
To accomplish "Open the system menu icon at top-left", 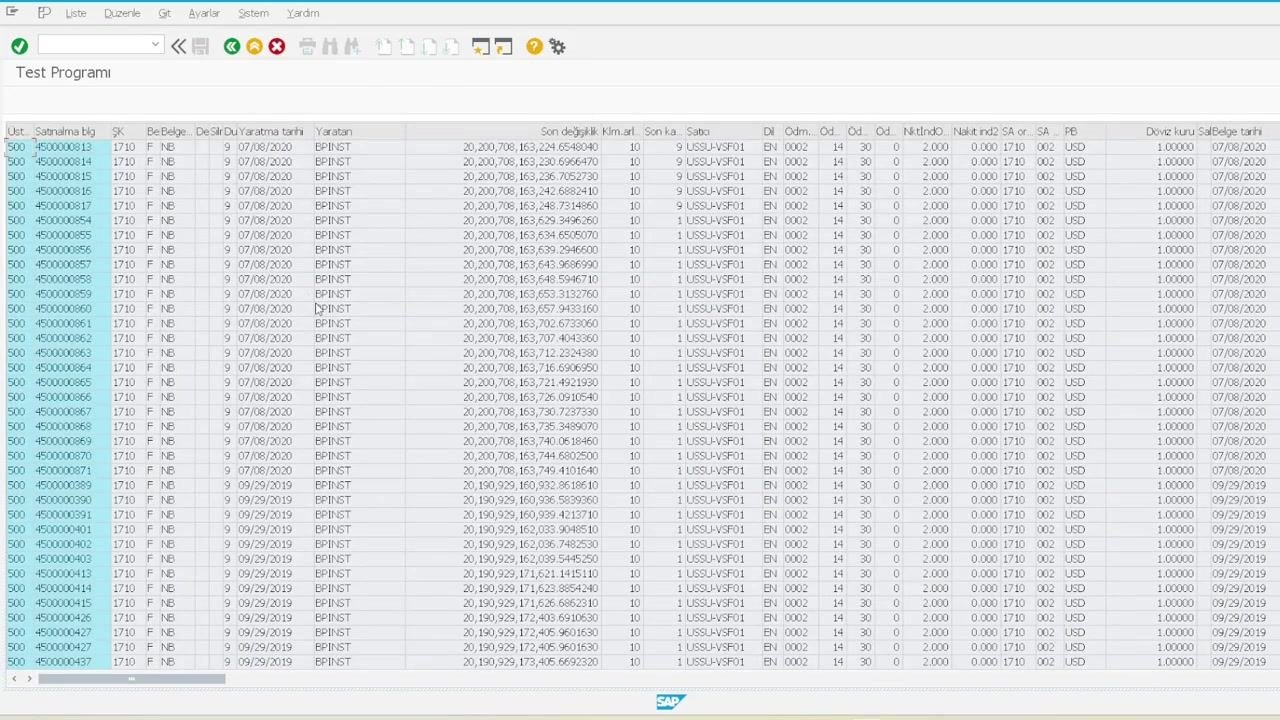I will pos(12,12).
